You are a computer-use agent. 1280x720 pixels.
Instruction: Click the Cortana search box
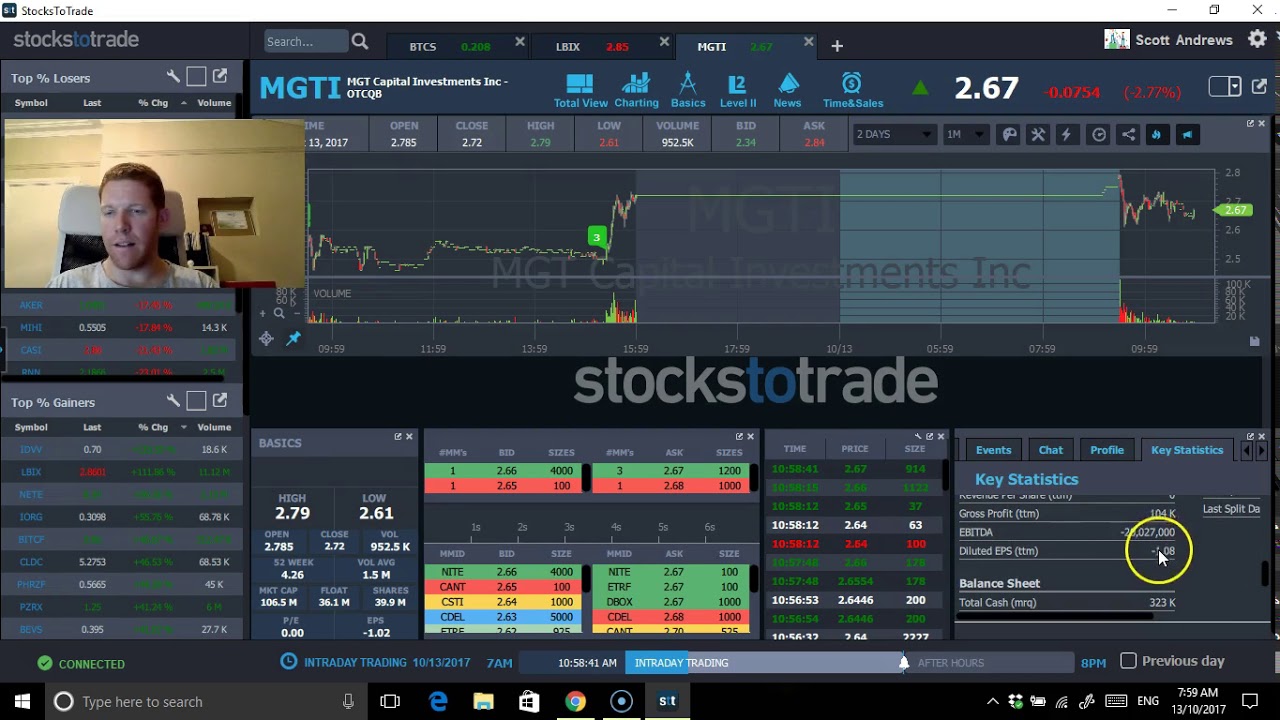[x=206, y=701]
